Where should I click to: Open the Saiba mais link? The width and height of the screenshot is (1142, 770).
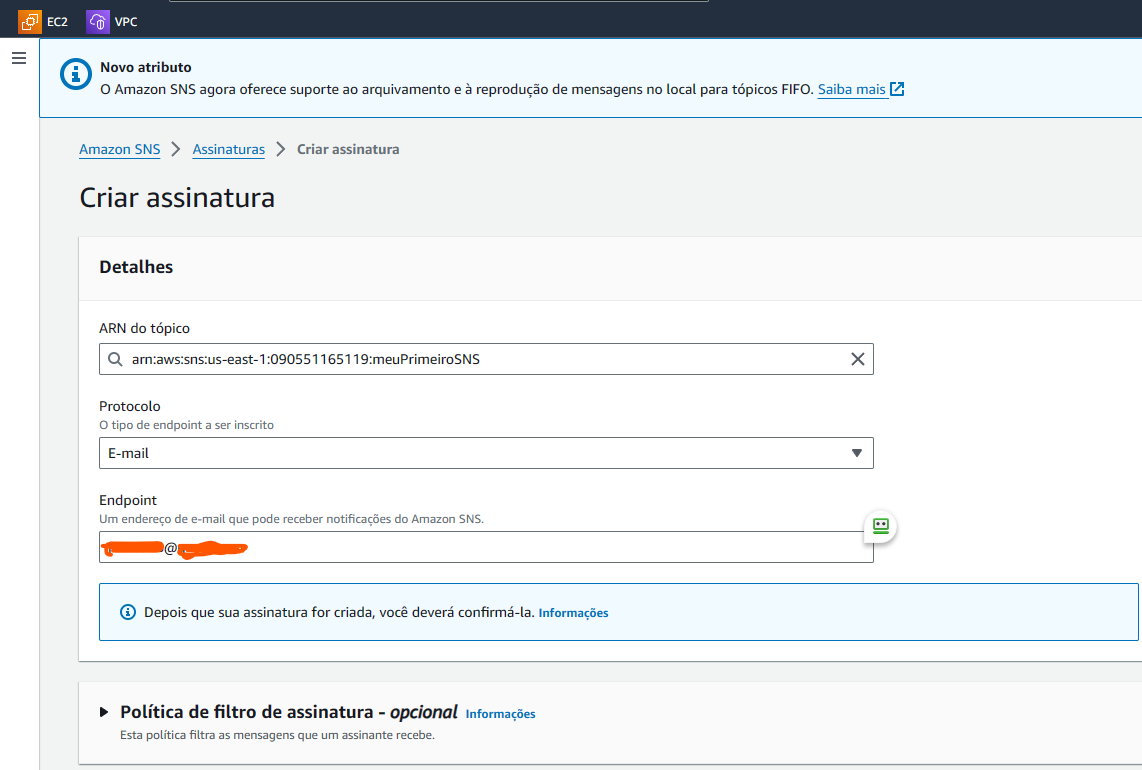(x=851, y=89)
